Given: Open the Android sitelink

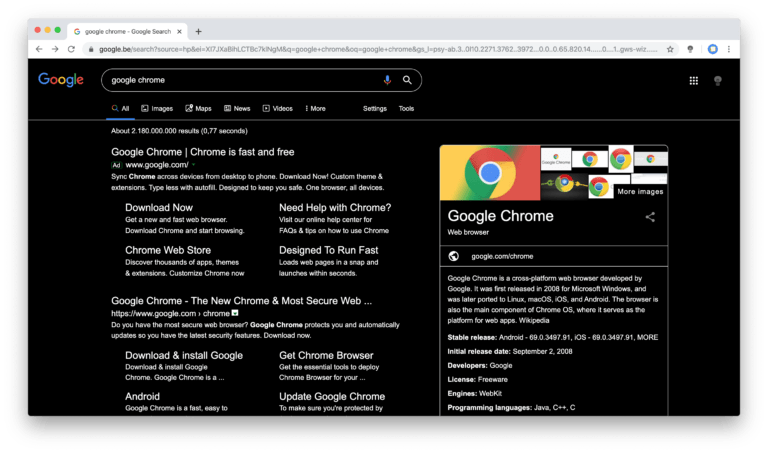Looking at the screenshot, I should coord(142,397).
